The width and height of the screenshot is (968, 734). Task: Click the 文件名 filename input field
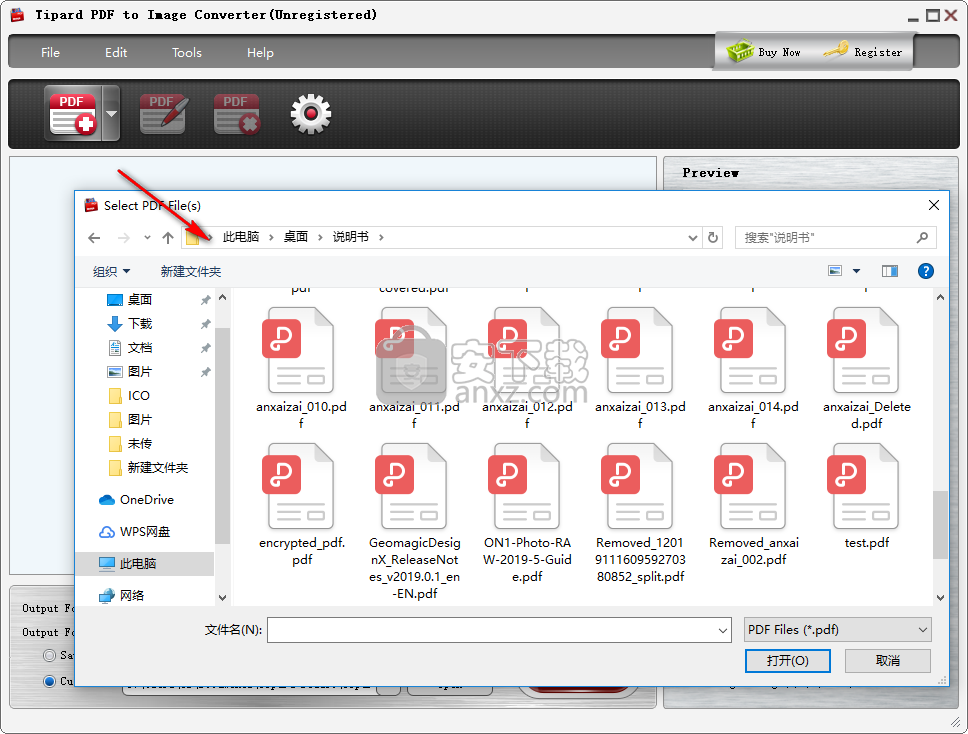tap(492, 630)
